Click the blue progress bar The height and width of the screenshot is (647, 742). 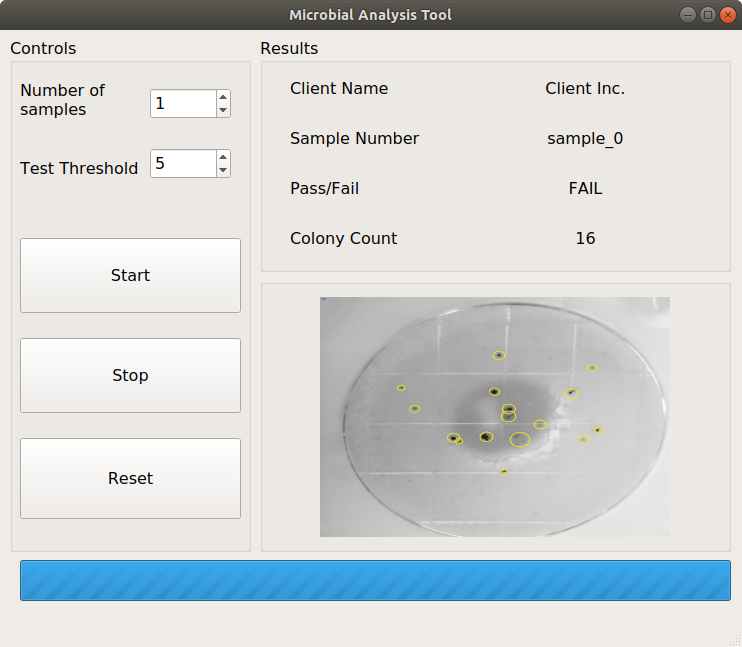click(375, 580)
